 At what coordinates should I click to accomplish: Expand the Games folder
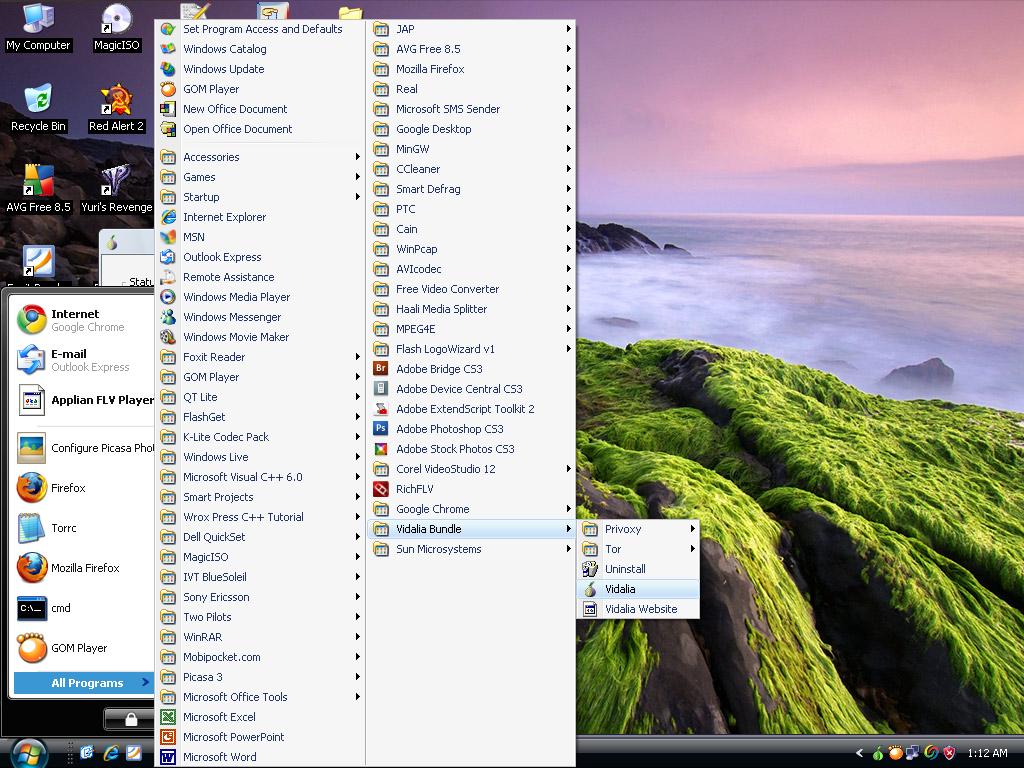[260, 177]
